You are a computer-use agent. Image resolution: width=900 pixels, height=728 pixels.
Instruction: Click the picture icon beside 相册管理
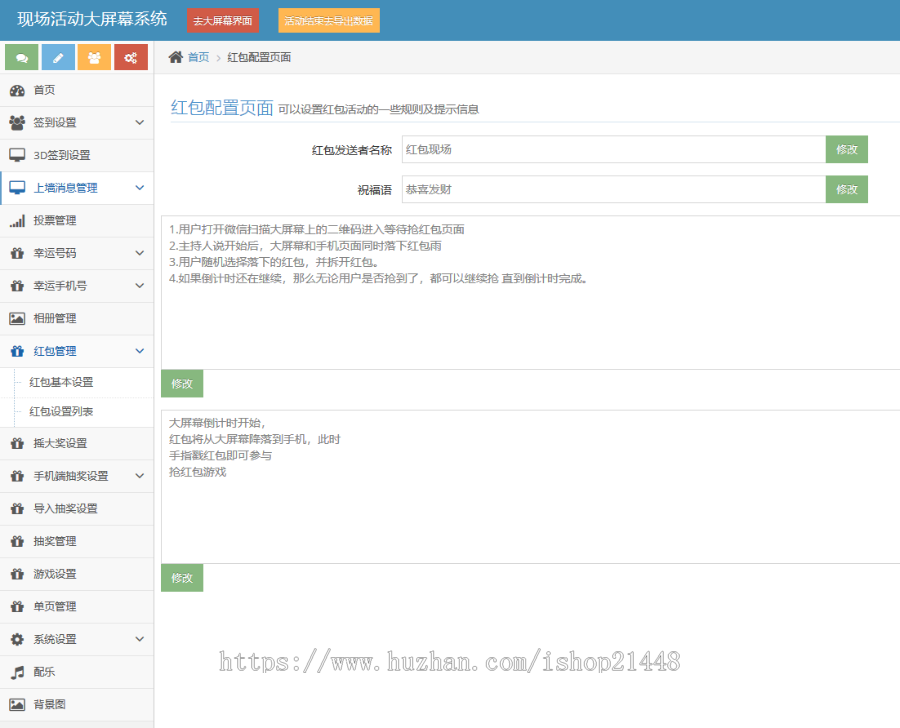[17, 319]
